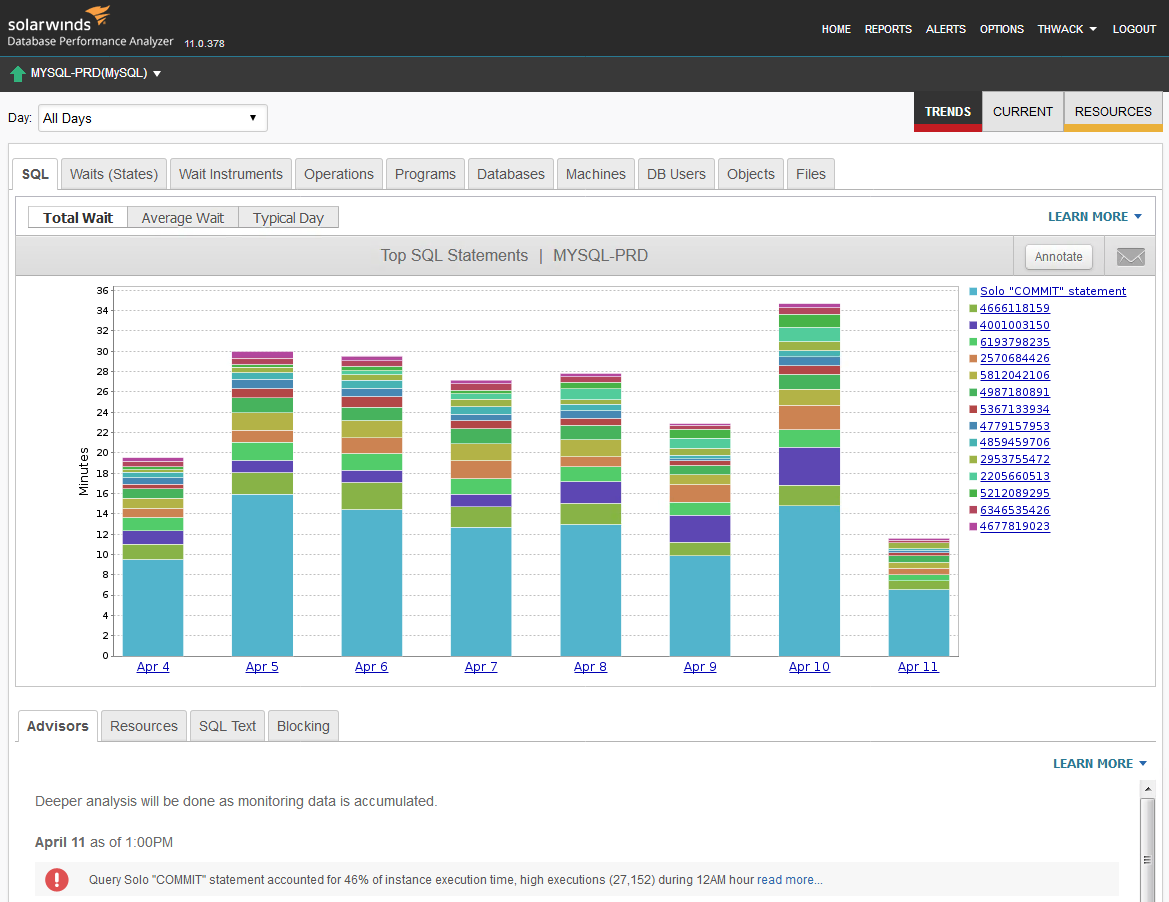The height and width of the screenshot is (902, 1169).
Task: Open the Wait Instruments tab
Action: [231, 174]
